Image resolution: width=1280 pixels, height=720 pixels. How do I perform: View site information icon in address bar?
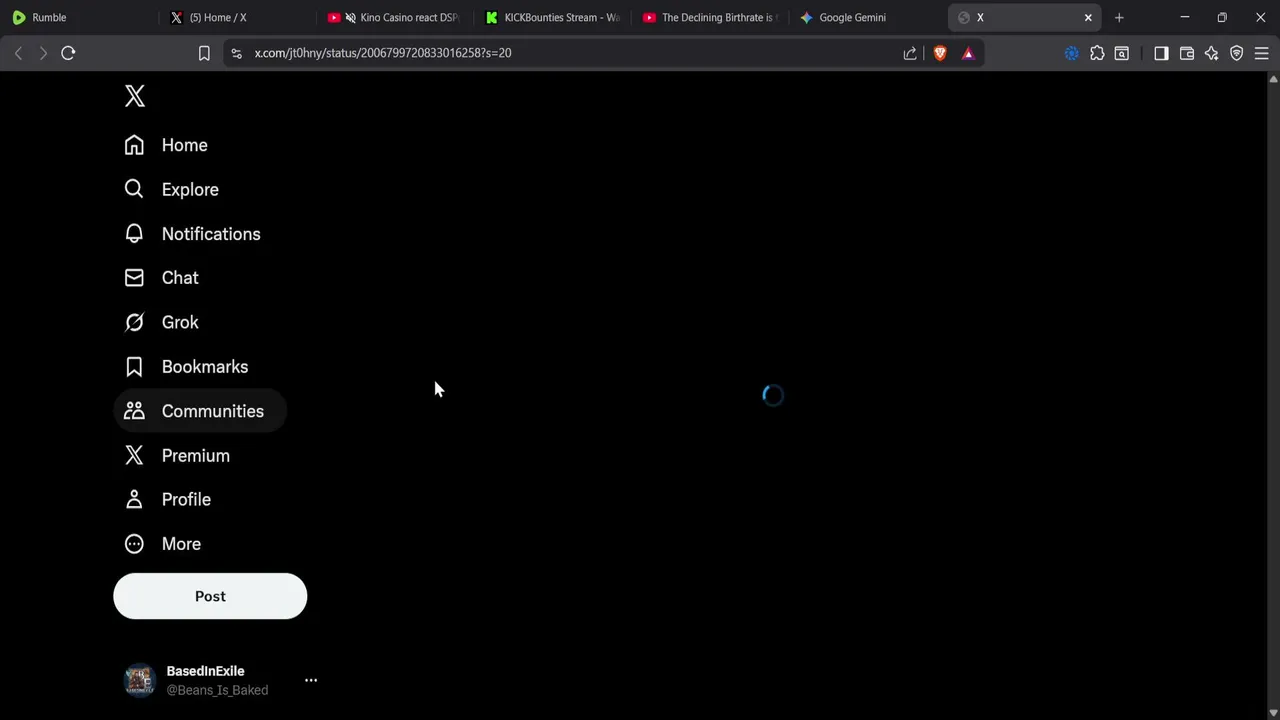click(x=236, y=53)
